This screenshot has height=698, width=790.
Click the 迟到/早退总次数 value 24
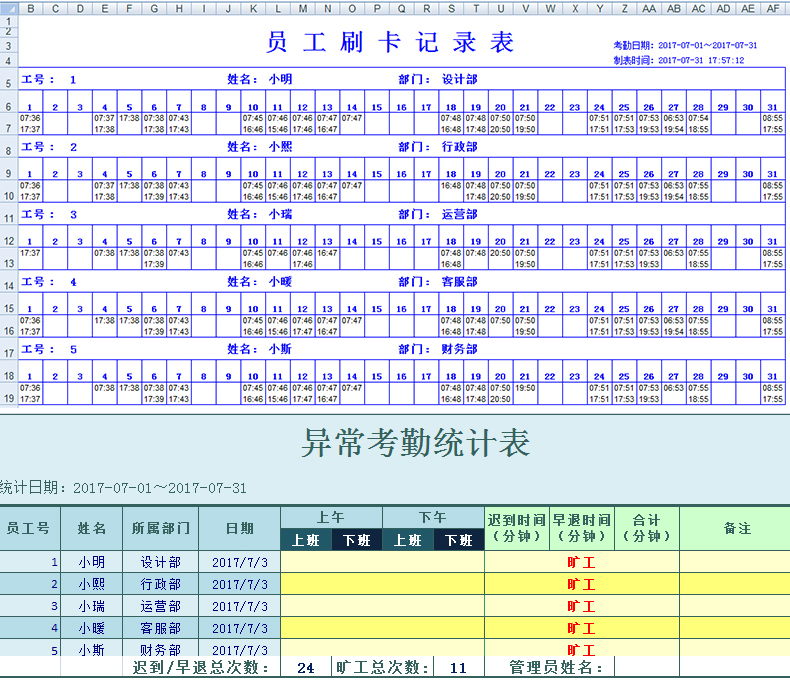306,667
